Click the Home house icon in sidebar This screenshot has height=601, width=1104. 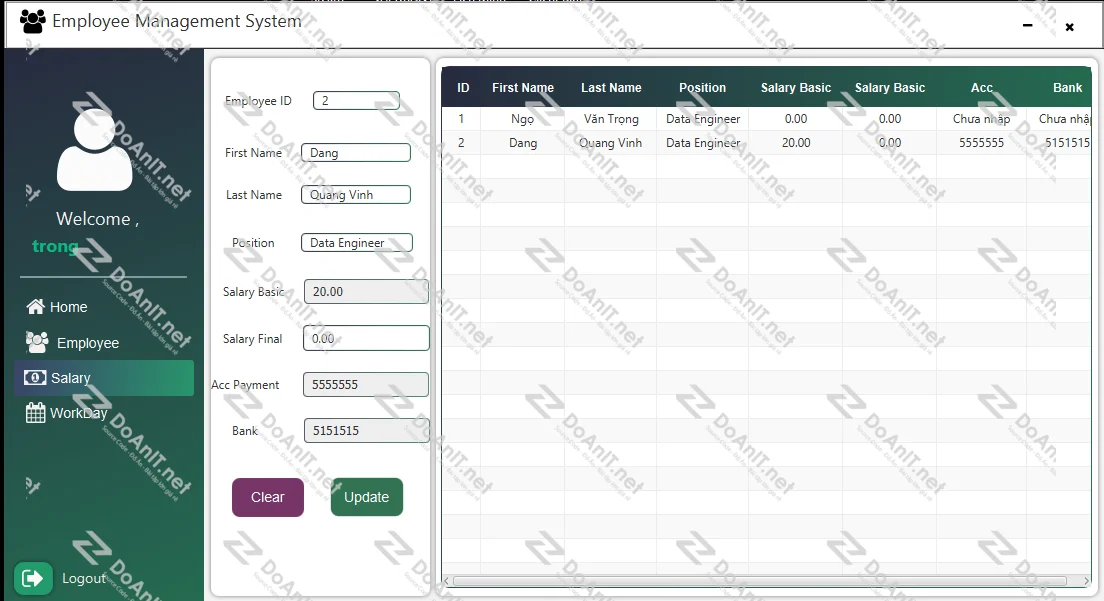tap(35, 307)
